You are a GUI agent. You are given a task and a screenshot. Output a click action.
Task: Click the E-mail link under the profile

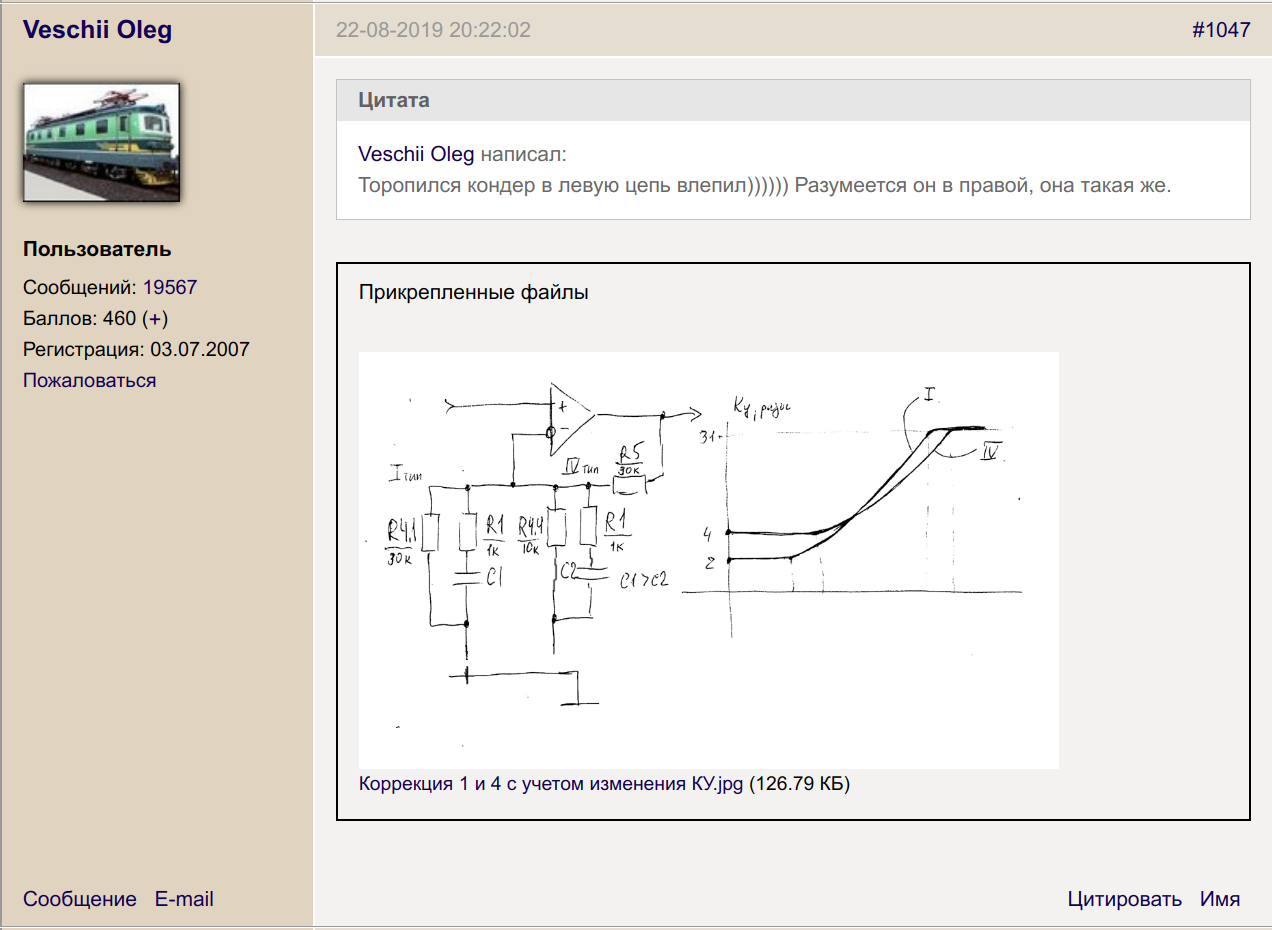(184, 899)
